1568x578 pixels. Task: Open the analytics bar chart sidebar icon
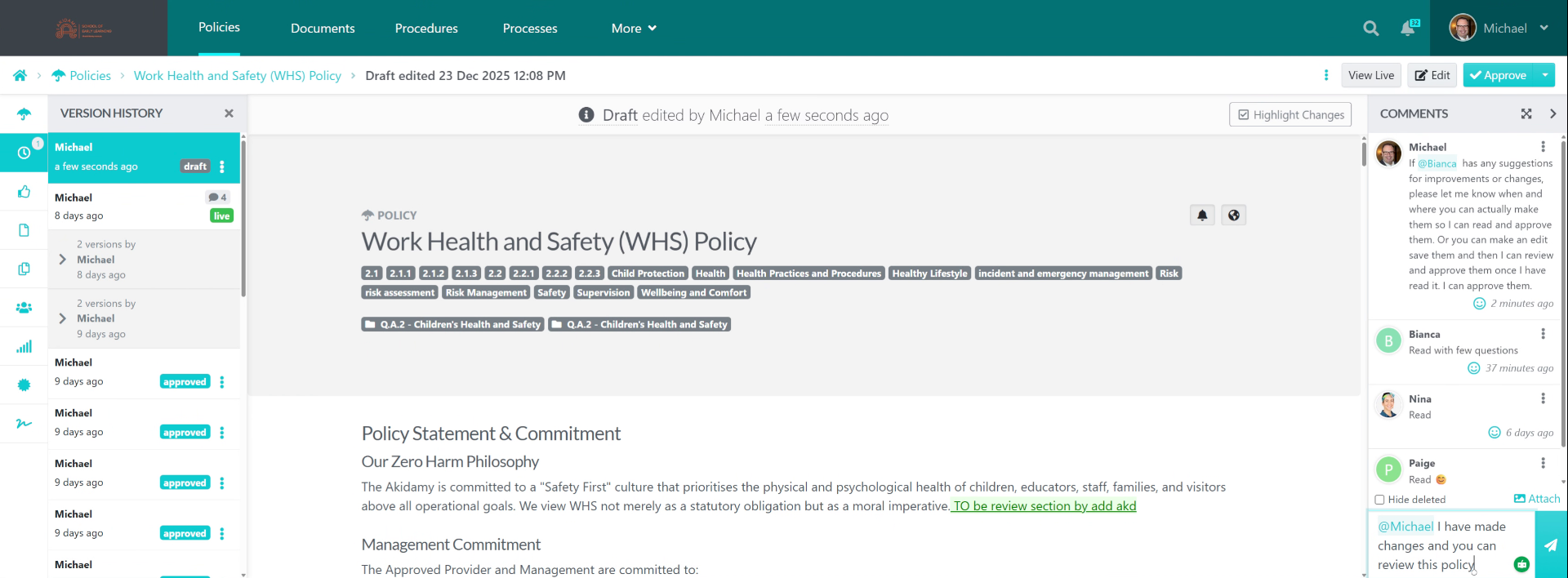point(24,347)
